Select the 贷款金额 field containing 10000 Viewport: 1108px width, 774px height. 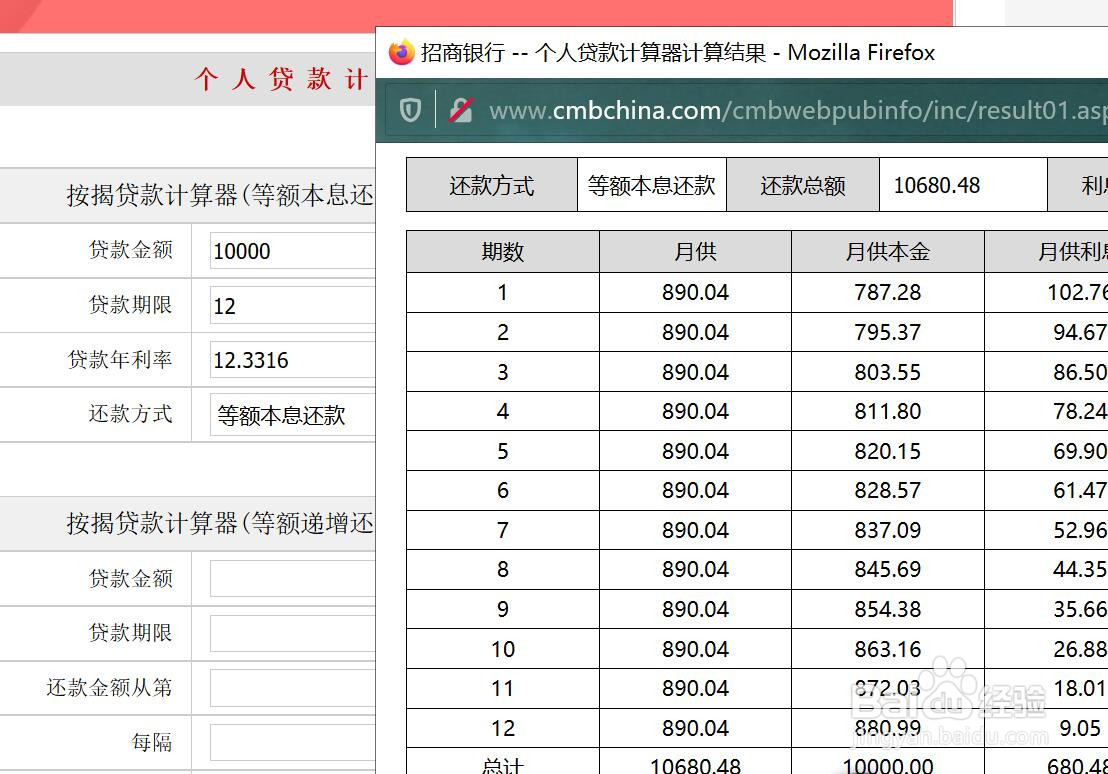pyautogui.click(x=291, y=251)
